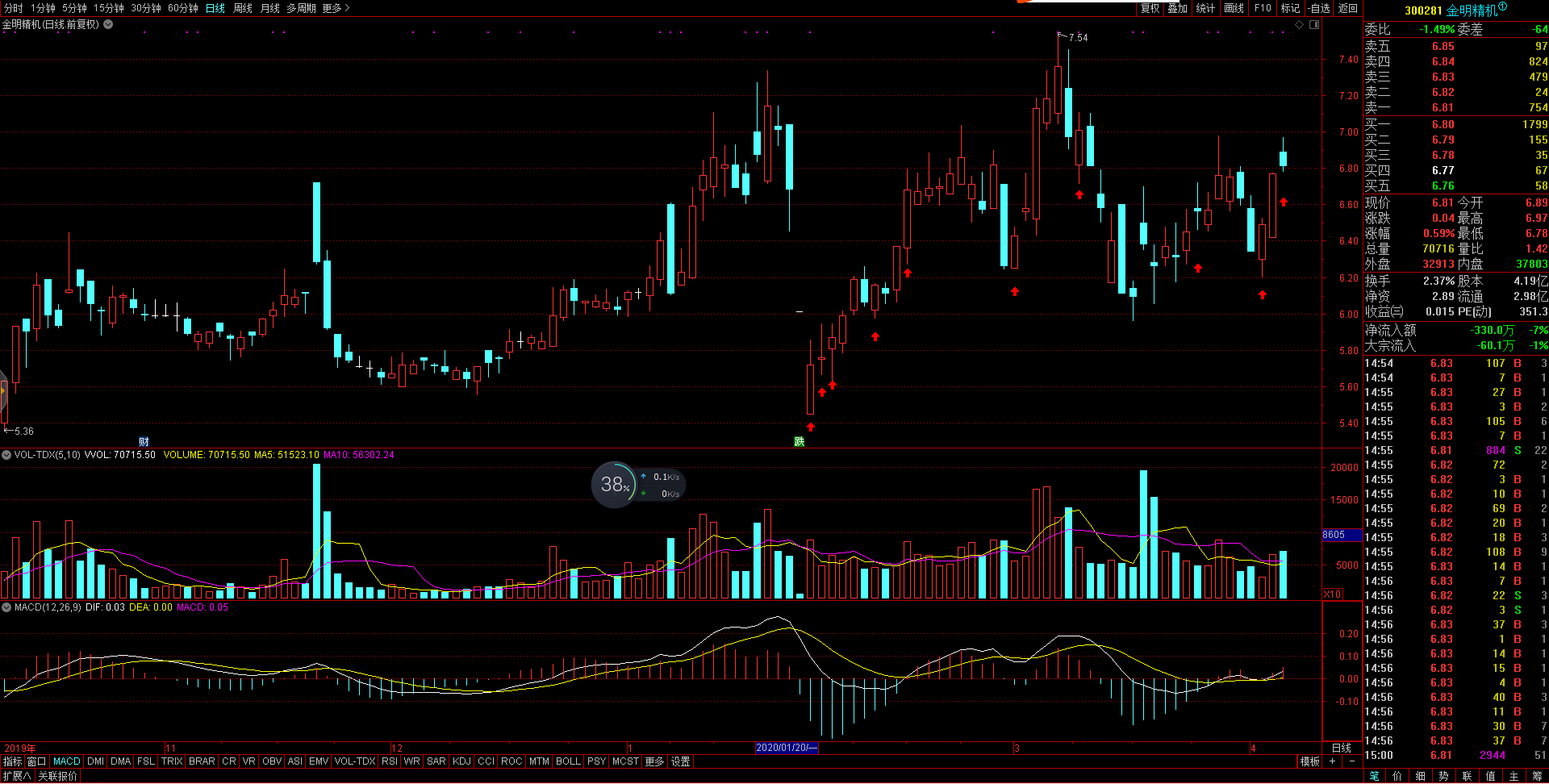Viewport: 1549px width, 784px height.
Task: Select the KDJ indicator
Action: point(461,761)
